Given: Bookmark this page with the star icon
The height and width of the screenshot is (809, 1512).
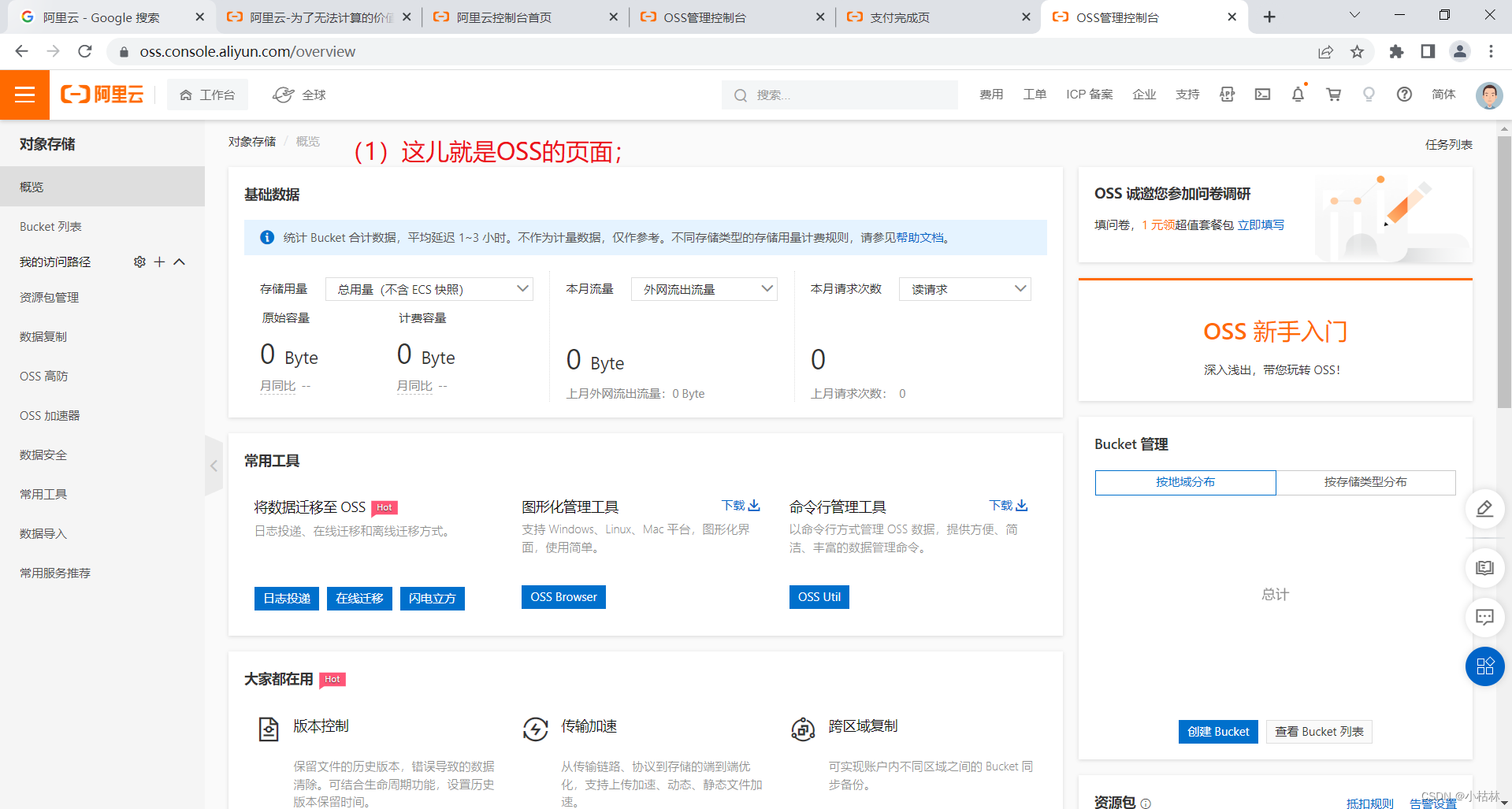Looking at the screenshot, I should 1357,51.
